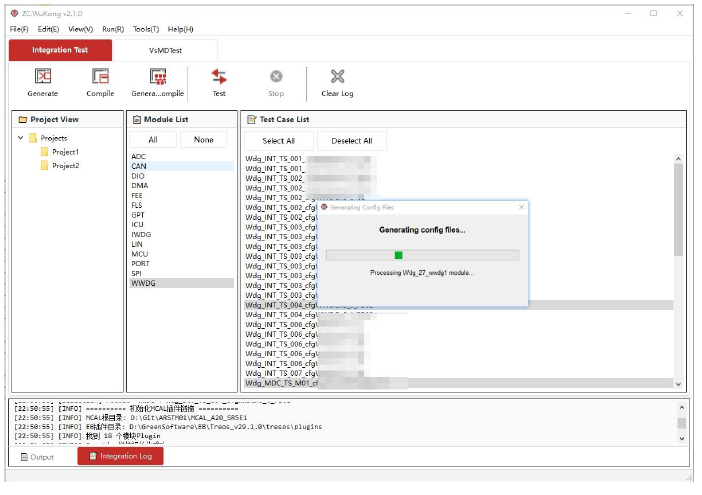
Task: Click the Compile toolbar icon
Action: tap(100, 77)
